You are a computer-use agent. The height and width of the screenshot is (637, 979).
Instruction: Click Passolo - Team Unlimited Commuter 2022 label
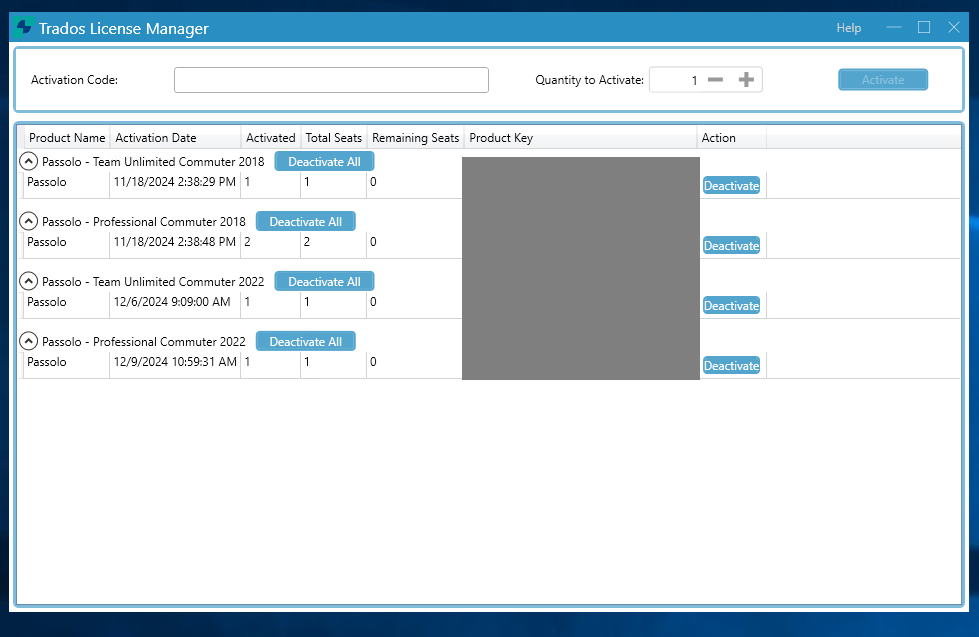pyautogui.click(x=153, y=282)
